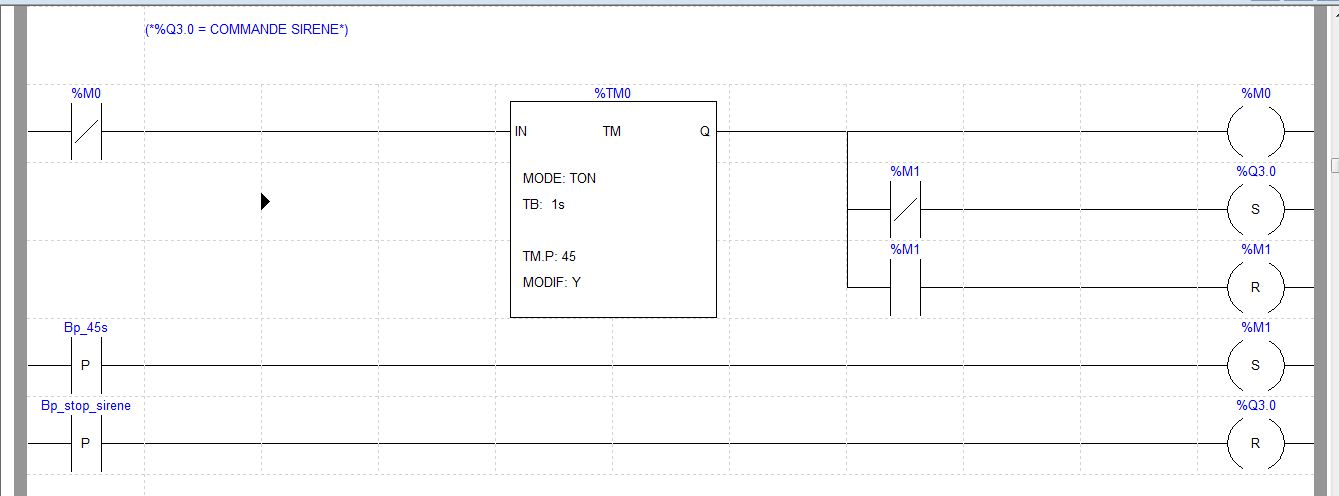This screenshot has height=496, width=1339.
Task: Click the COMMANDE SIRENE rung comment
Action: click(246, 30)
